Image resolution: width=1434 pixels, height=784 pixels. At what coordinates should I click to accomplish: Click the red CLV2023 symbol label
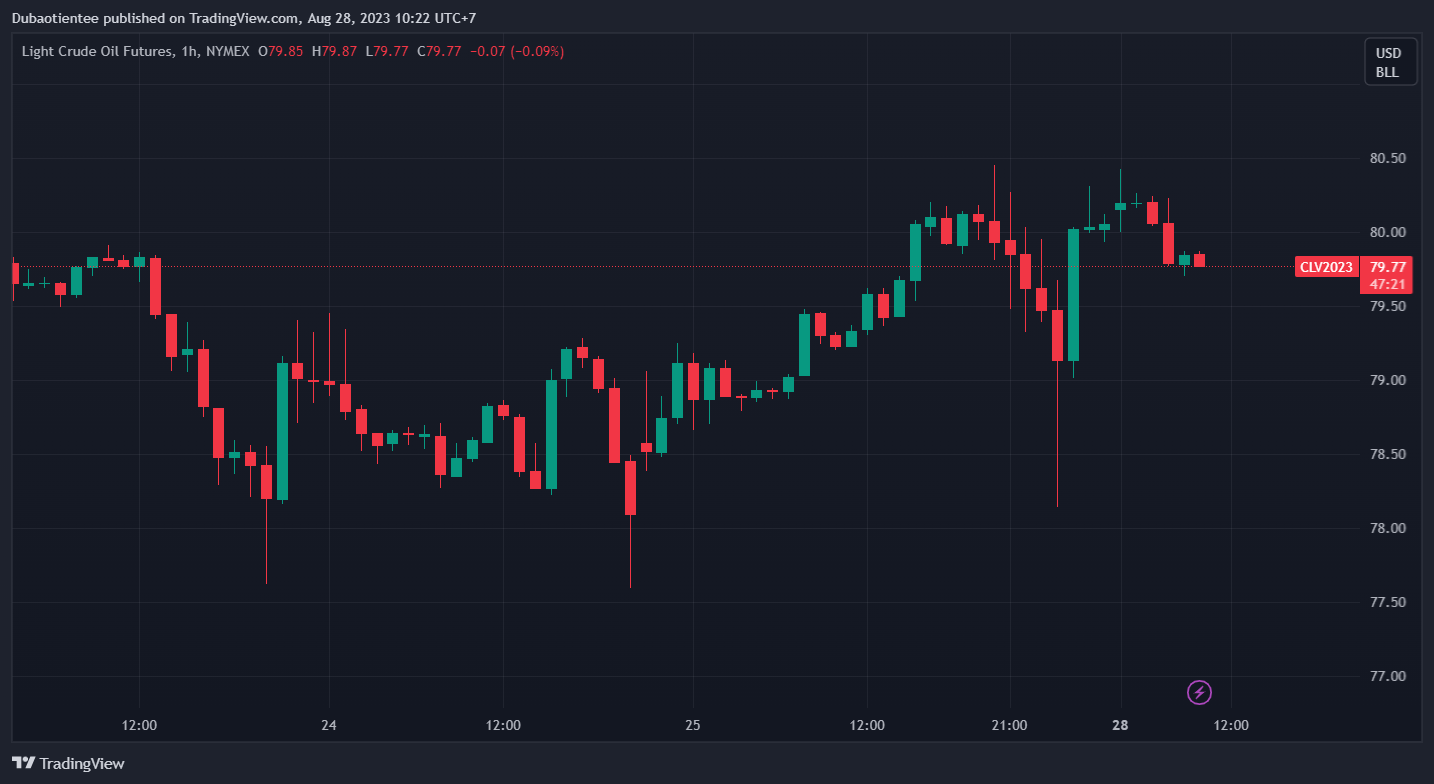pos(1326,267)
